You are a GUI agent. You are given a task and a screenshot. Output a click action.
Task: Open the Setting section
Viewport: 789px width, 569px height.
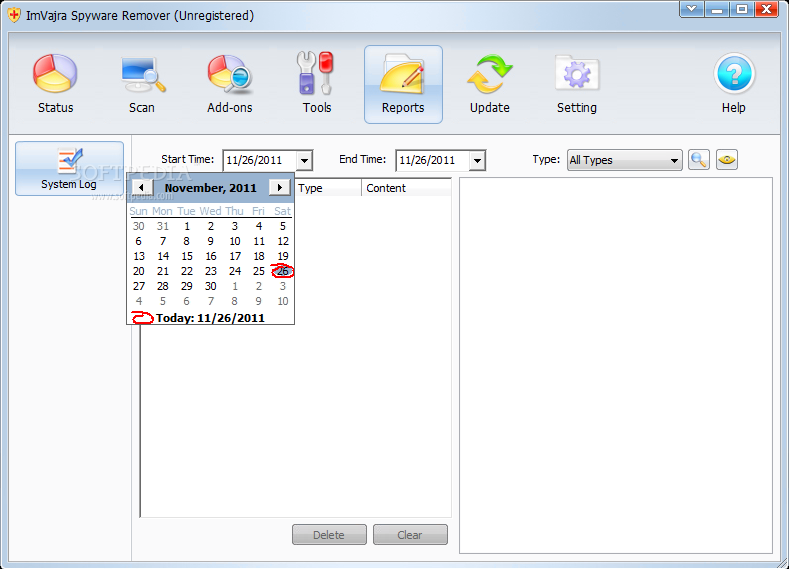click(x=577, y=84)
